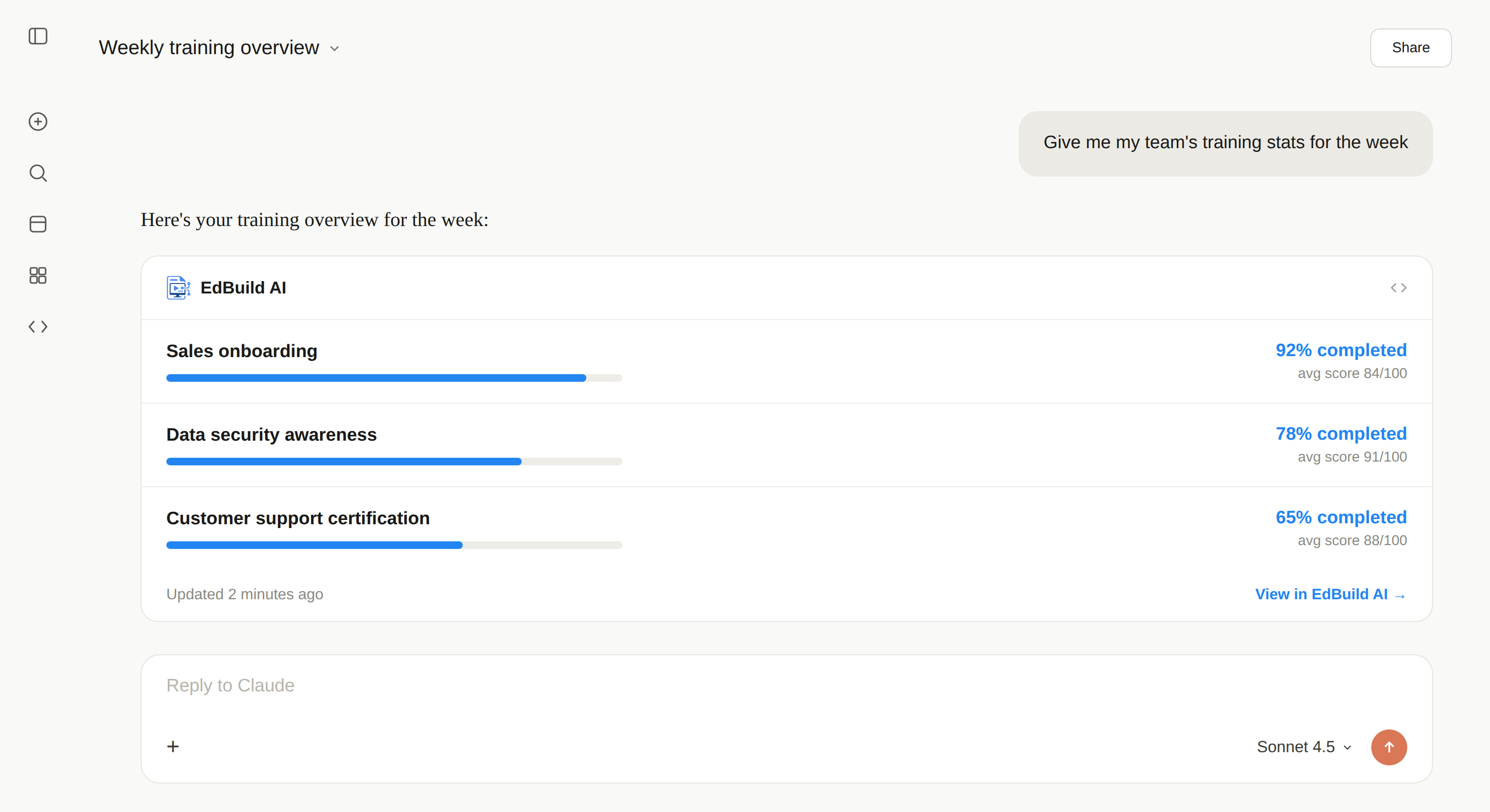The height and width of the screenshot is (812, 1490).
Task: Expand the Weekly training overview title dropdown
Action: 219,47
